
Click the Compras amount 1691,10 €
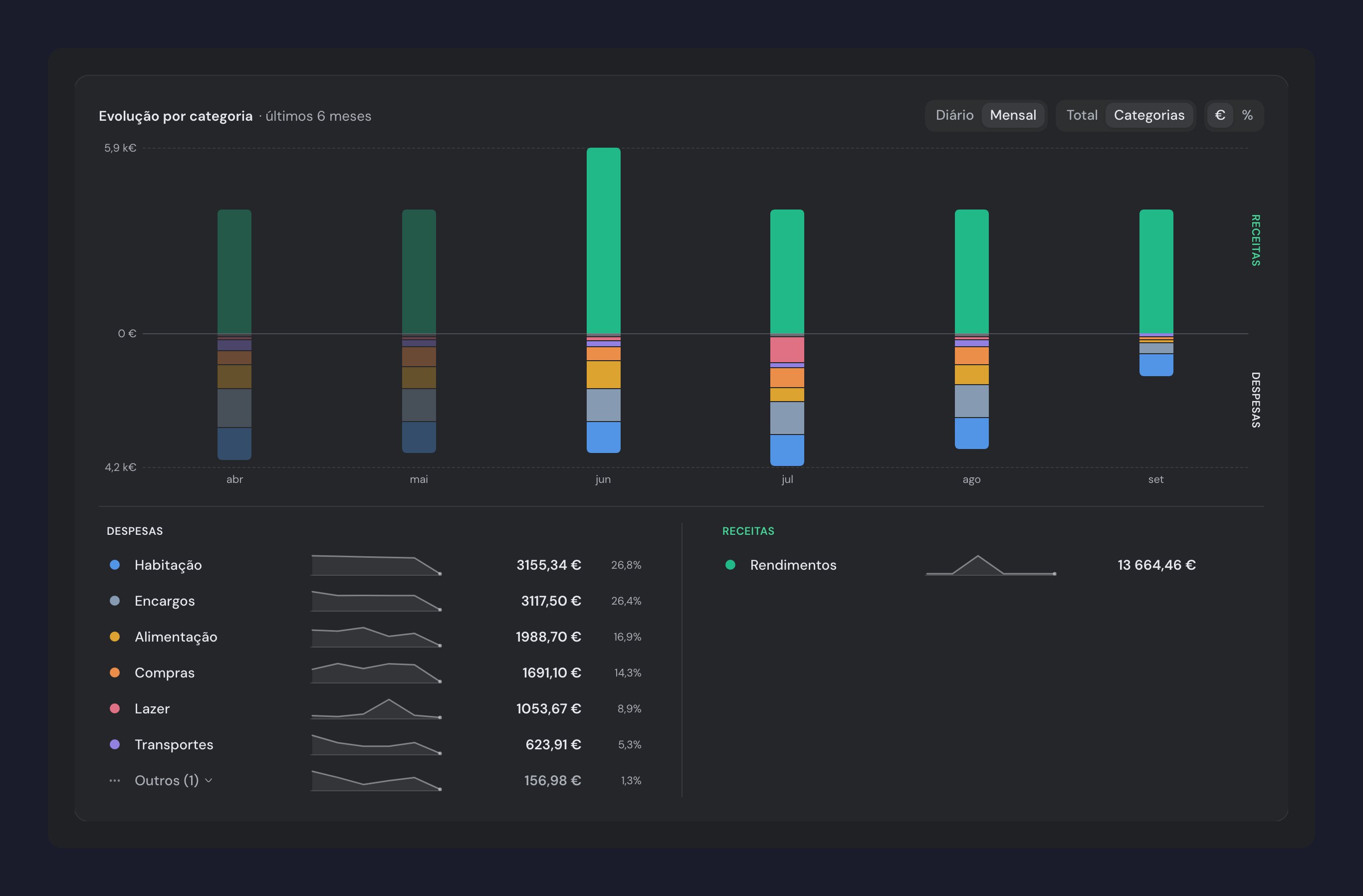click(x=551, y=672)
